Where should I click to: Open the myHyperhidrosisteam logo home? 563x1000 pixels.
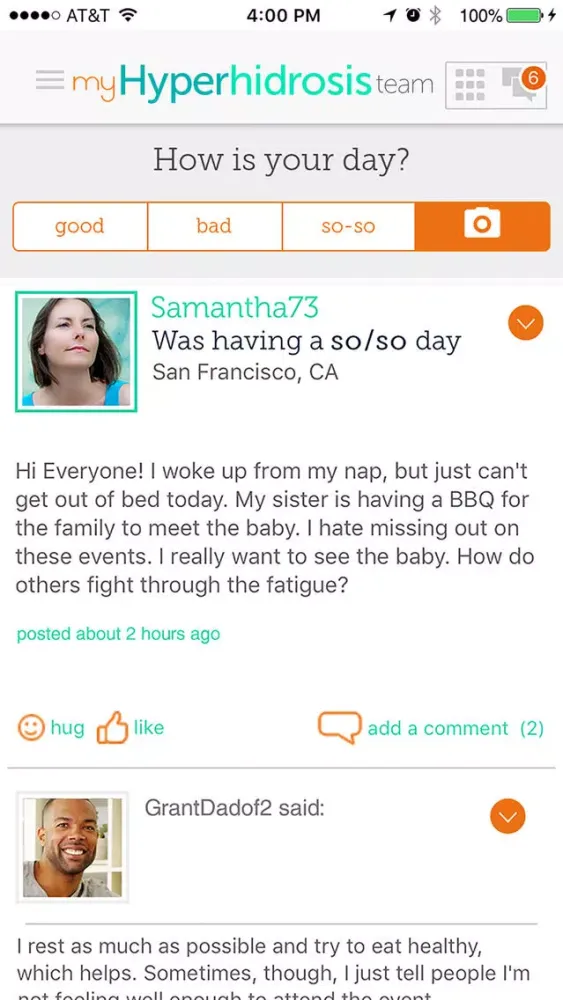tap(252, 82)
